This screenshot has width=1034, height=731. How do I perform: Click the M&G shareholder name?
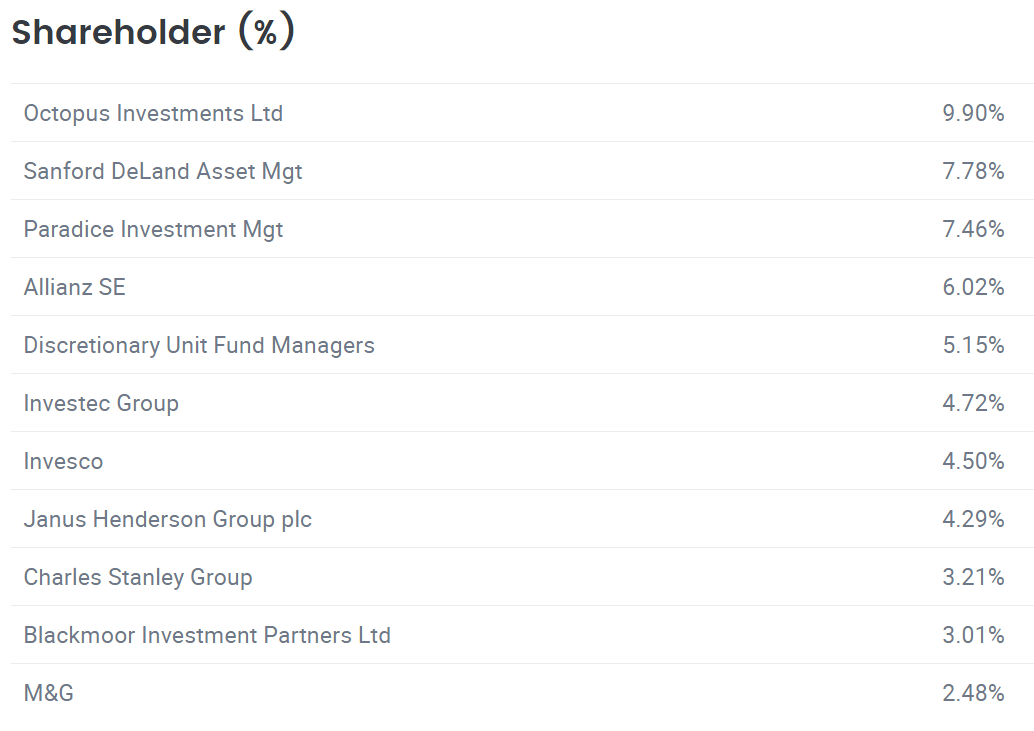[49, 693]
